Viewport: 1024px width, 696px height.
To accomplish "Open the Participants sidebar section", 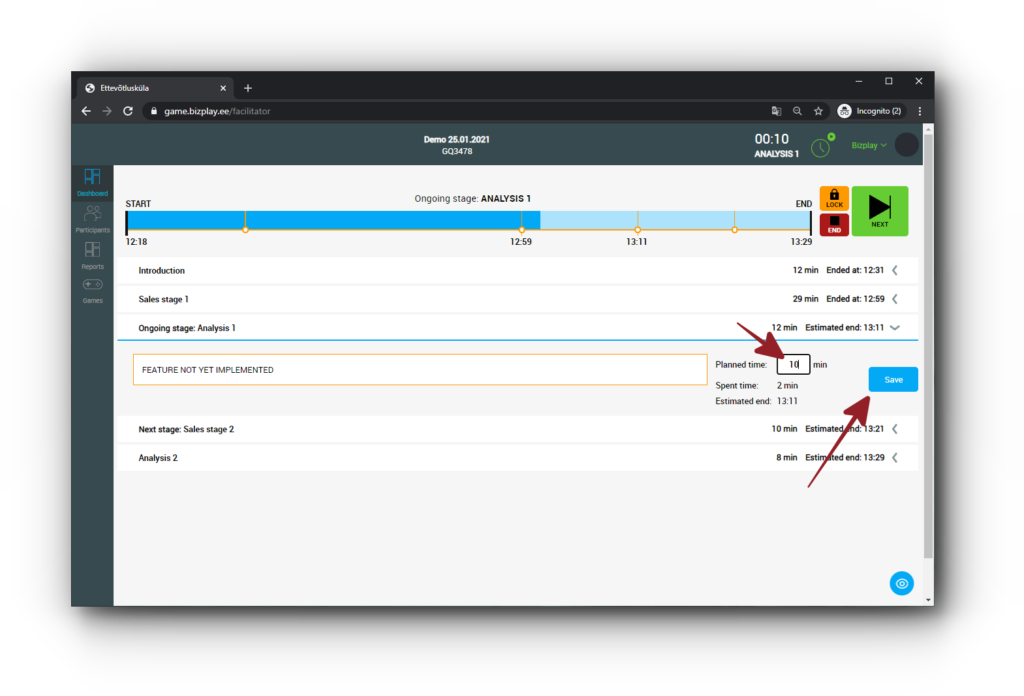I will point(92,218).
